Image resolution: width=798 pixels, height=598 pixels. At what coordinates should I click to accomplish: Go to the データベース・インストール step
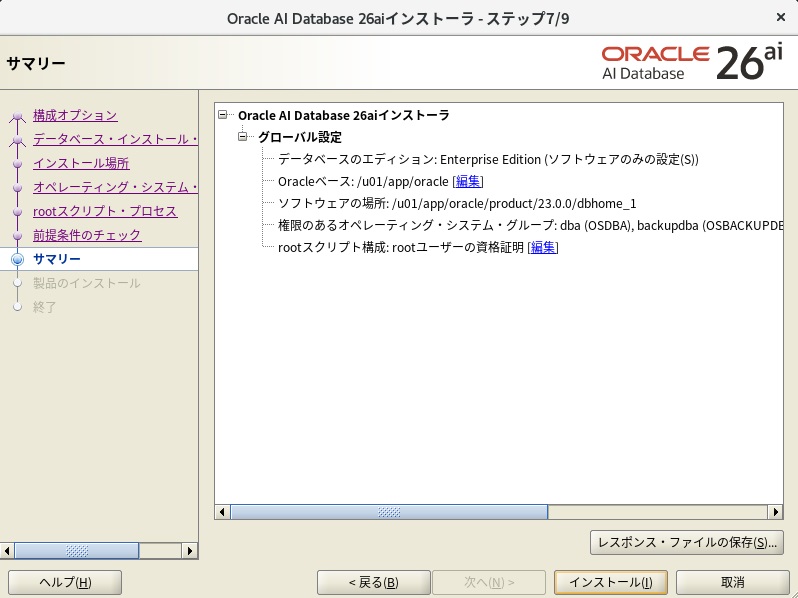(116, 139)
